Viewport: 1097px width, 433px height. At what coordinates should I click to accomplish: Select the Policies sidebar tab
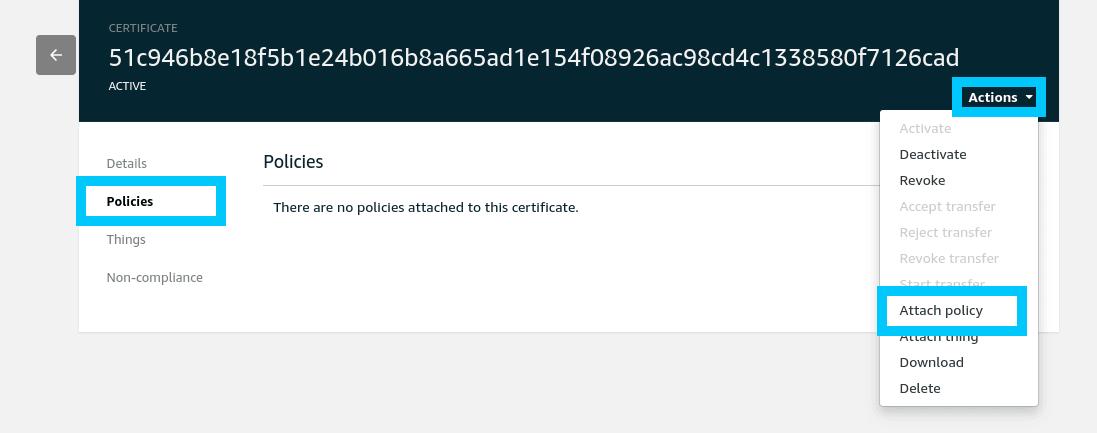click(x=130, y=201)
